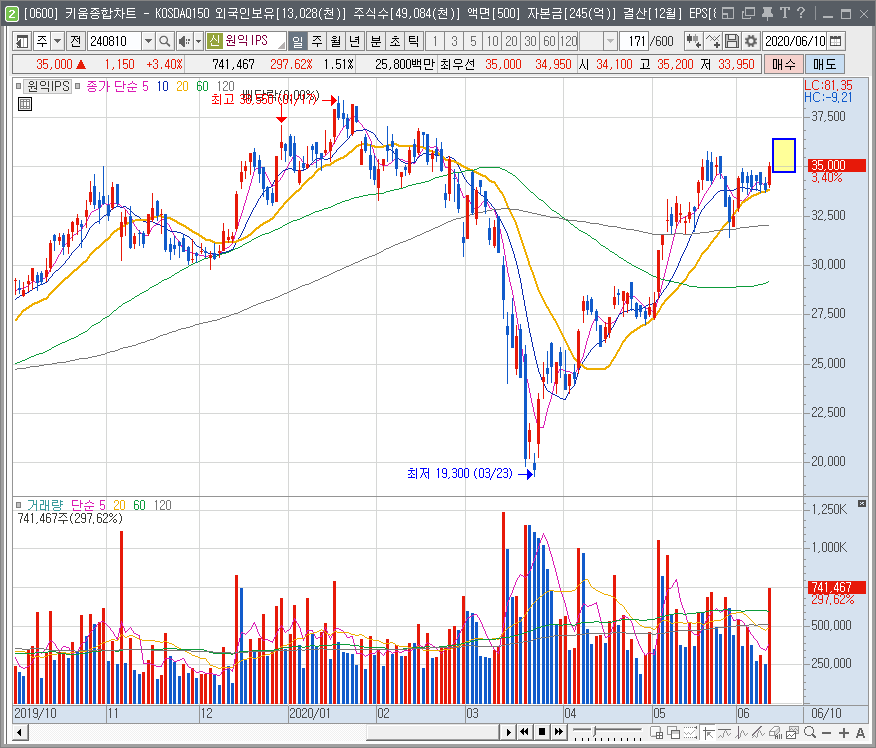Viewport: 876px width, 748px height.
Task: Click the eraser delete drawings icon
Action: [x=775, y=732]
